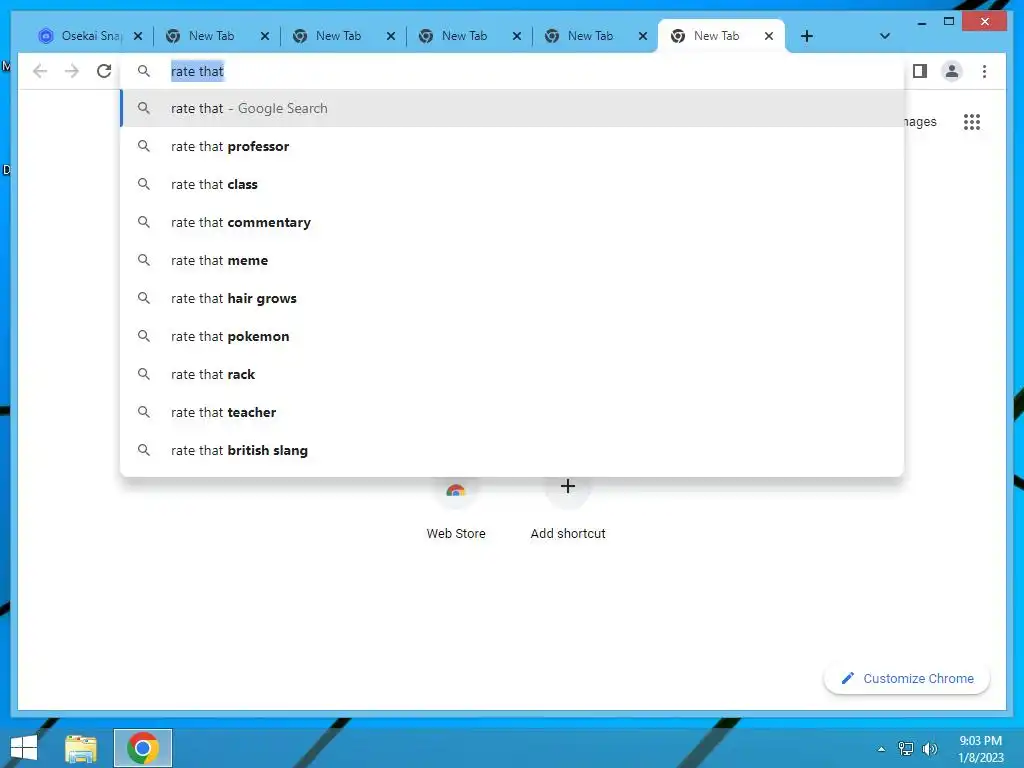Select 'rate that commentary' suggestion

click(513, 222)
